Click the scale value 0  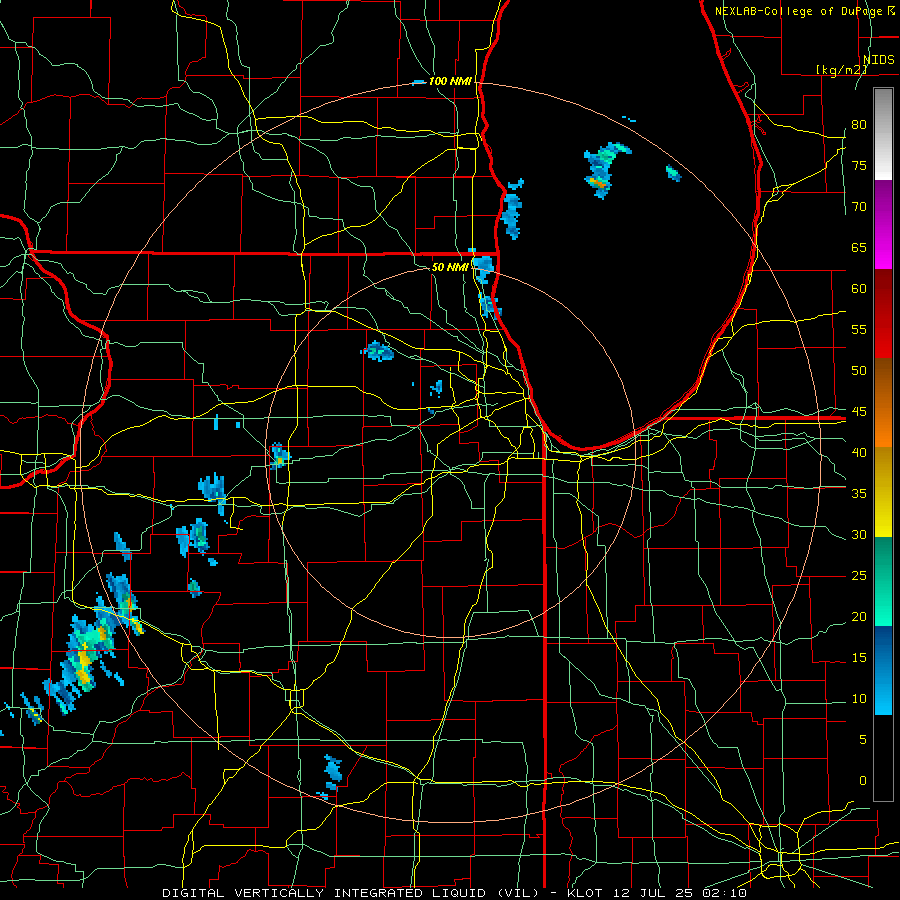pyautogui.click(x=863, y=781)
